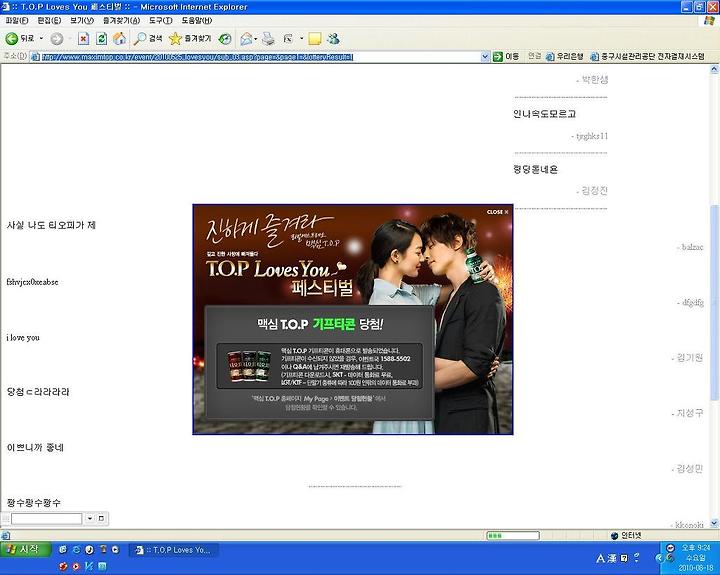Click the Edit page toolbar icon
The height and width of the screenshot is (575, 720).
288,39
